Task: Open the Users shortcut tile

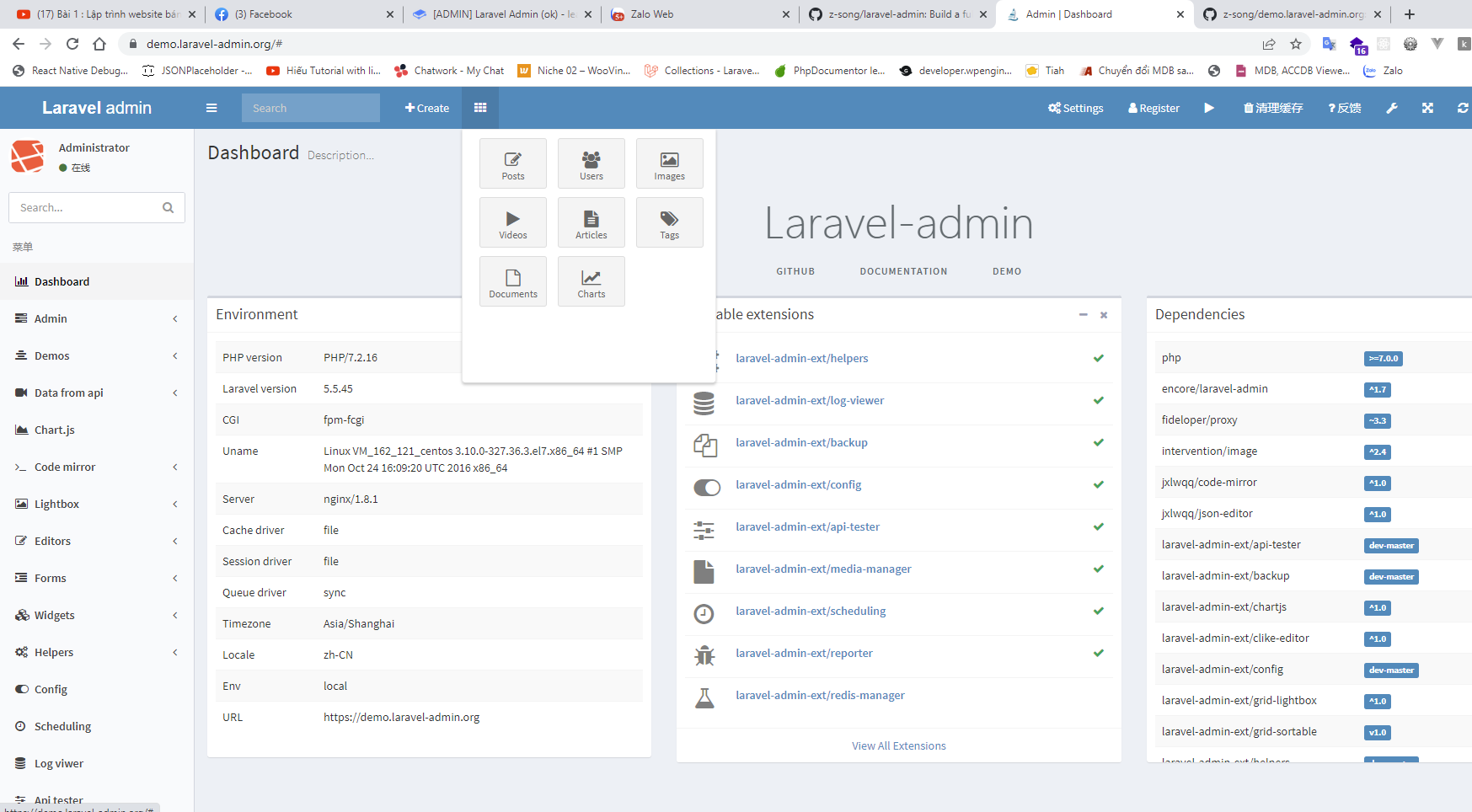Action: 591,163
